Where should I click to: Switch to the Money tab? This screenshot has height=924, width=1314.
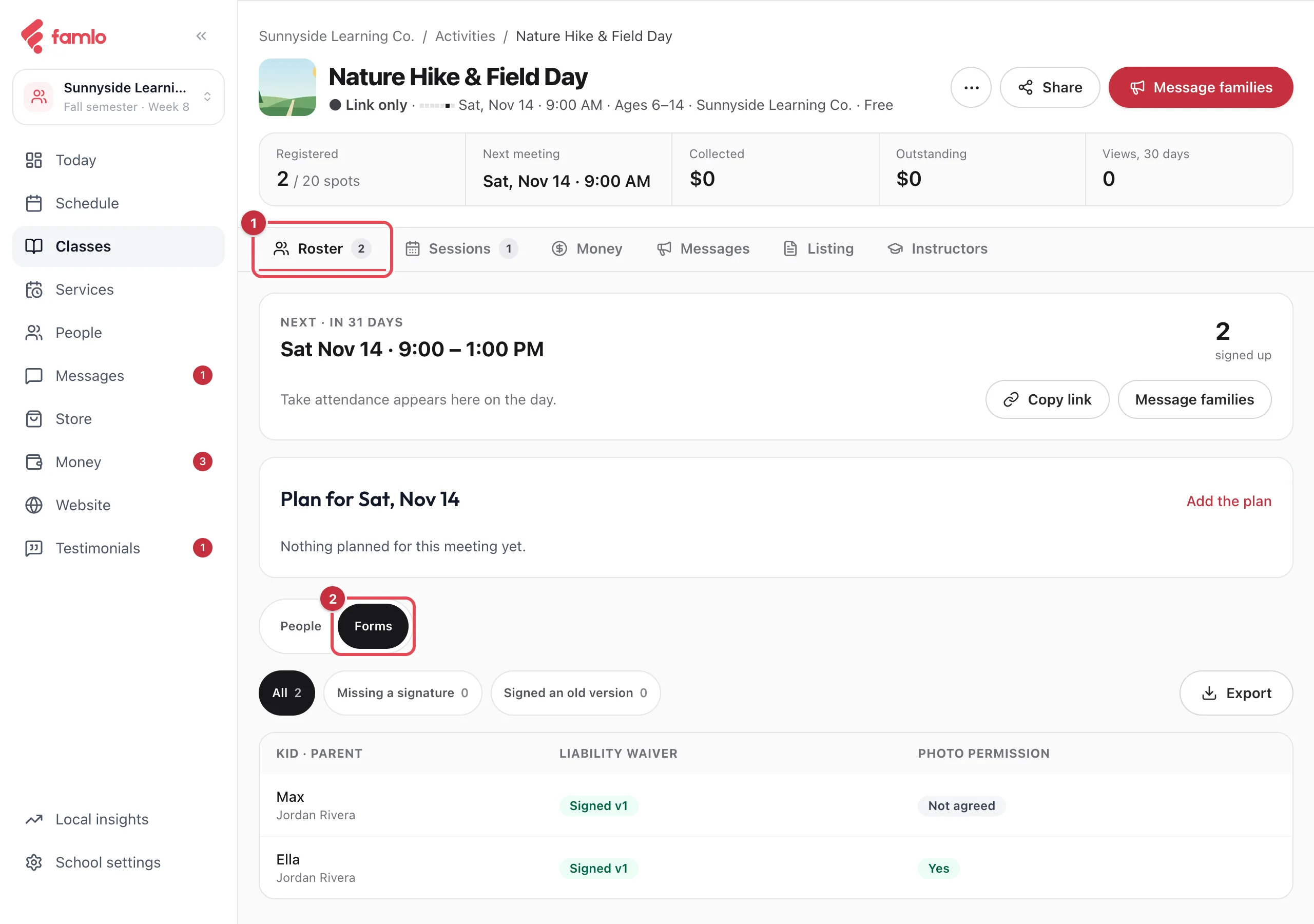click(x=587, y=248)
